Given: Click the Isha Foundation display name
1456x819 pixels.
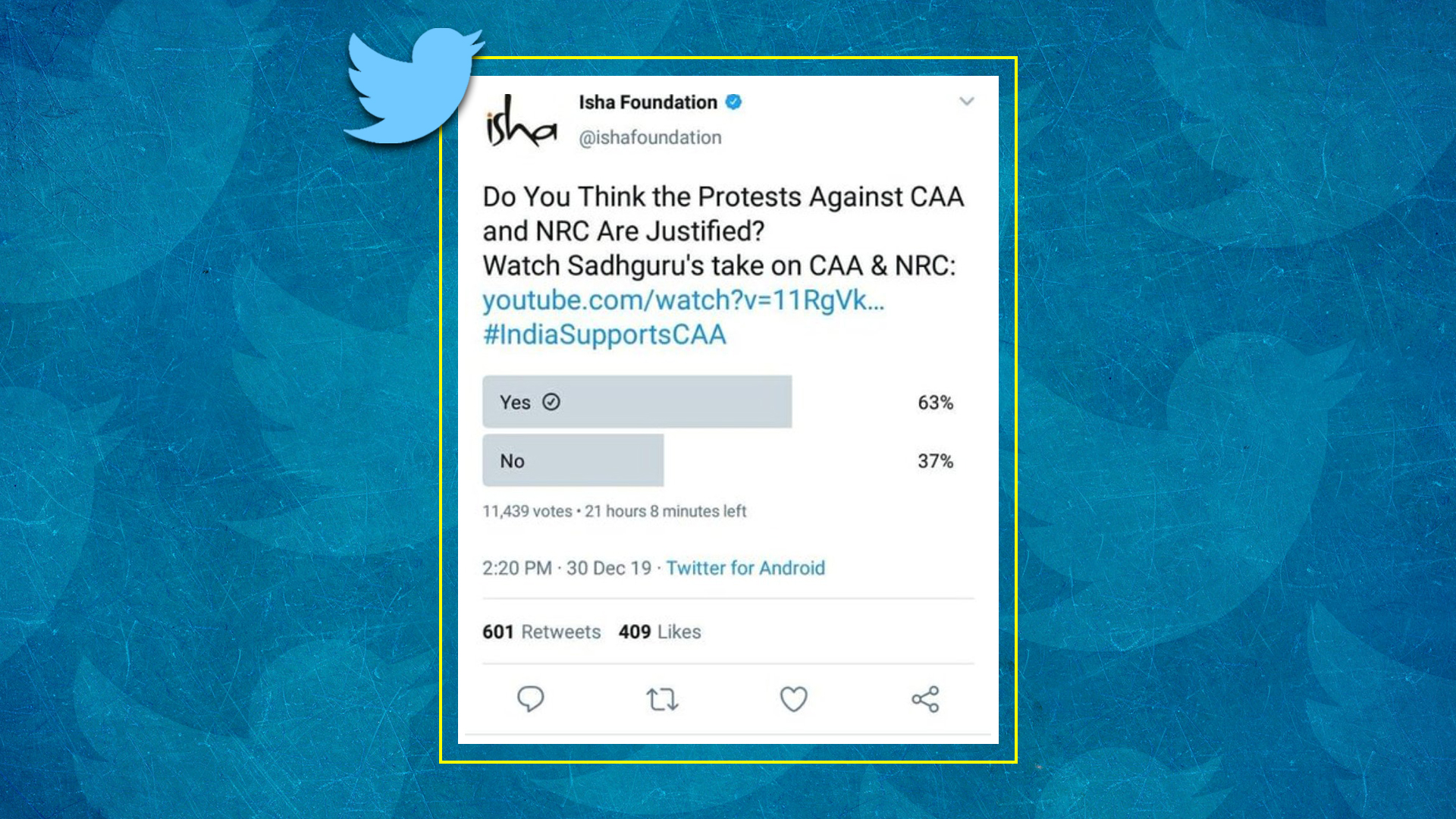Looking at the screenshot, I should [x=648, y=102].
